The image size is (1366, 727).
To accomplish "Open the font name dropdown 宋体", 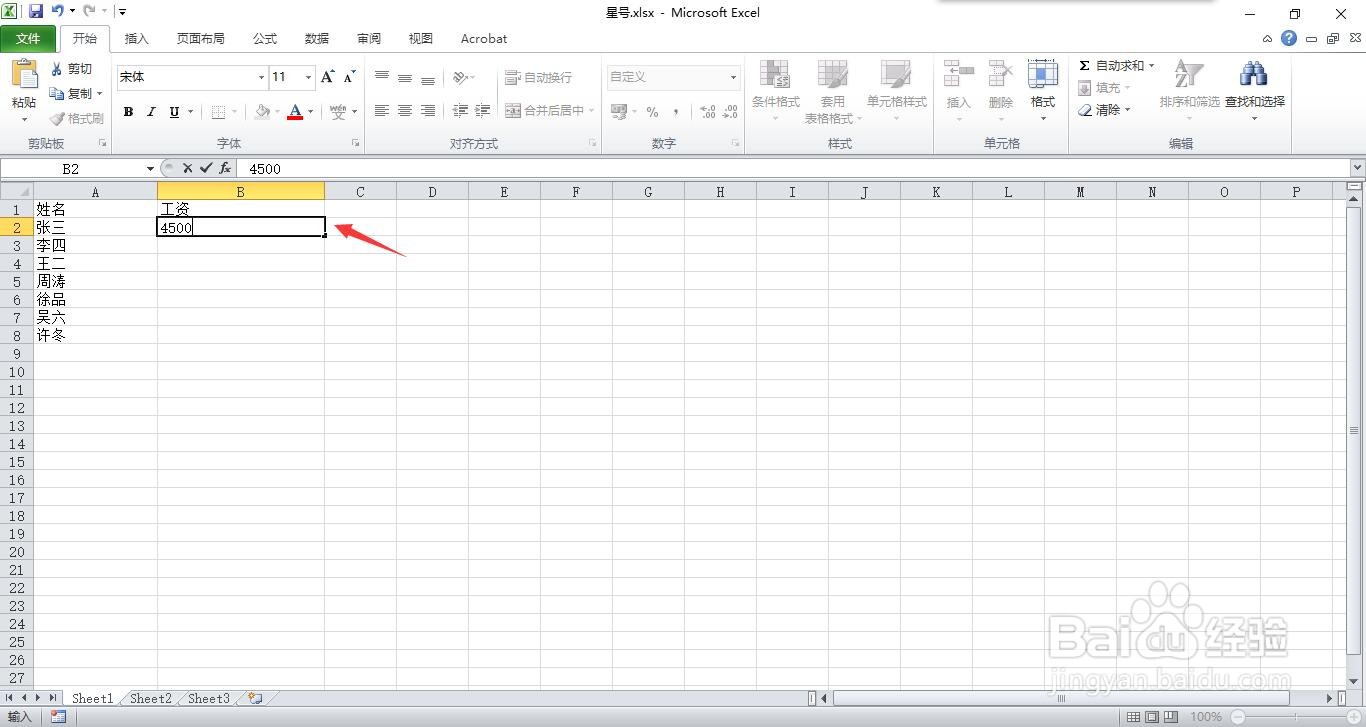I will [262, 77].
